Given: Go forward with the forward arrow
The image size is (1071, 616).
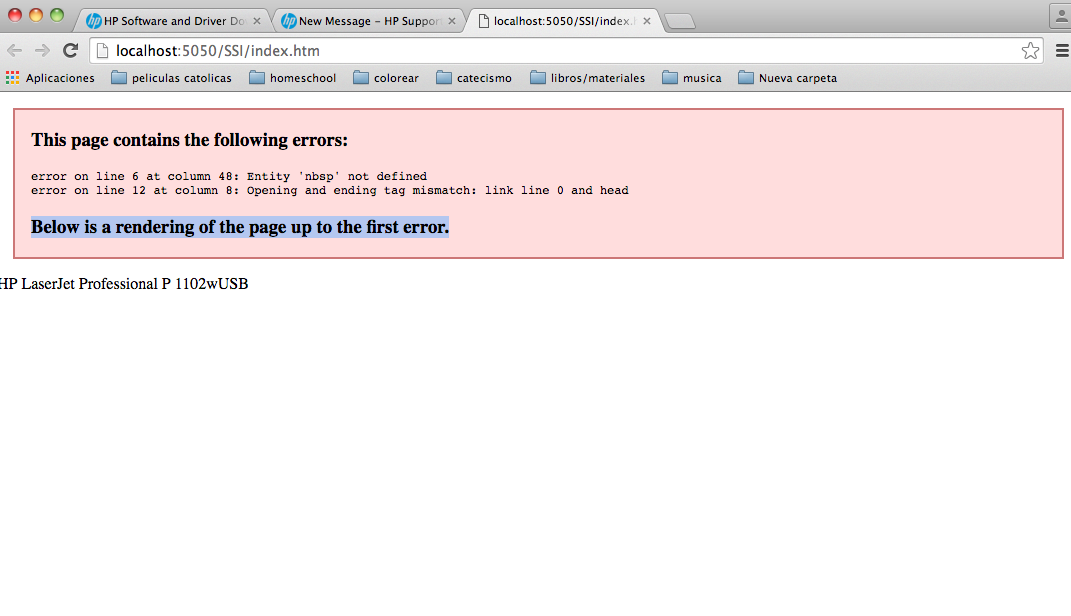Looking at the screenshot, I should 42,51.
